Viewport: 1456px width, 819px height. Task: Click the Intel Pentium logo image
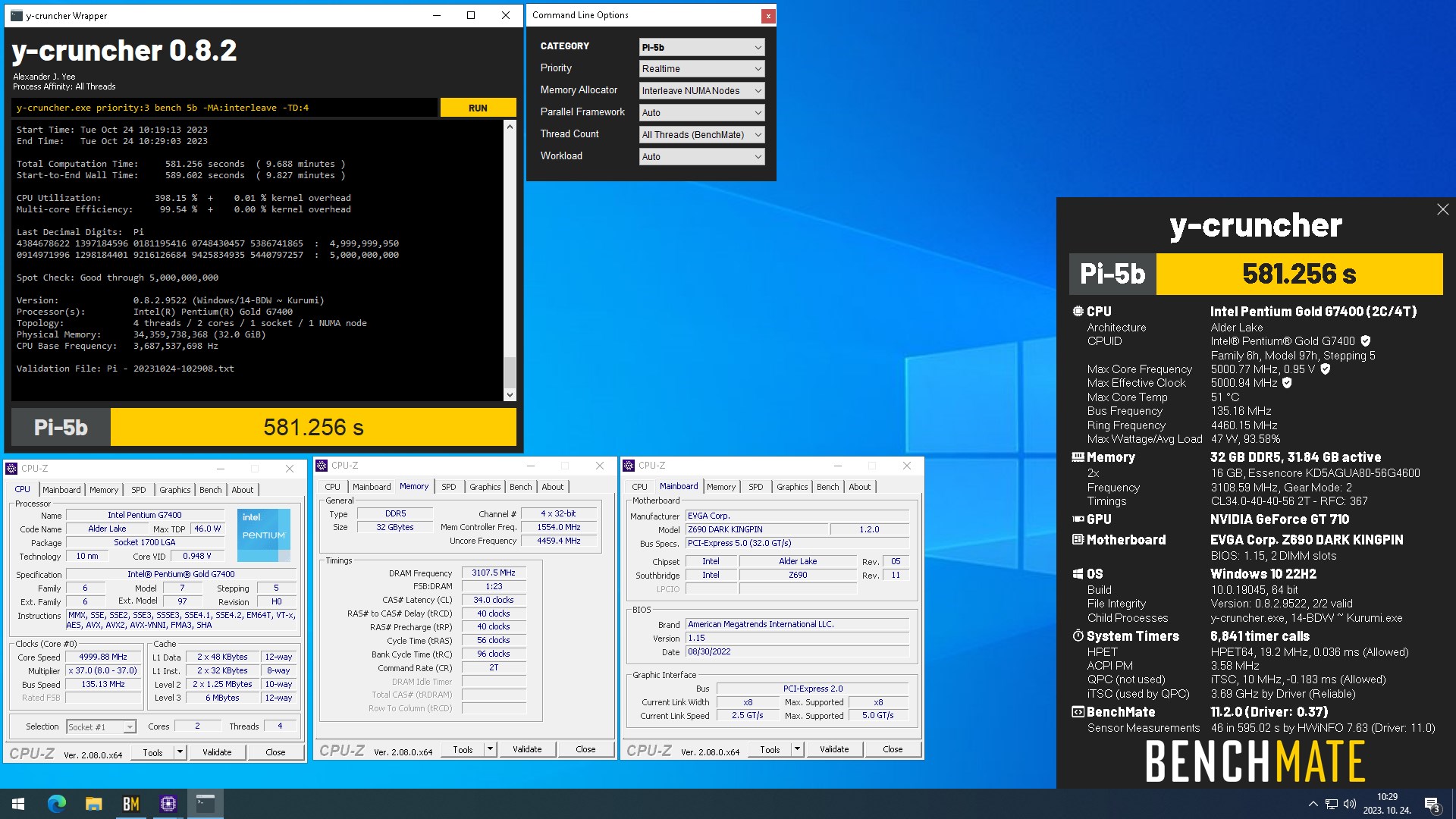(x=263, y=535)
